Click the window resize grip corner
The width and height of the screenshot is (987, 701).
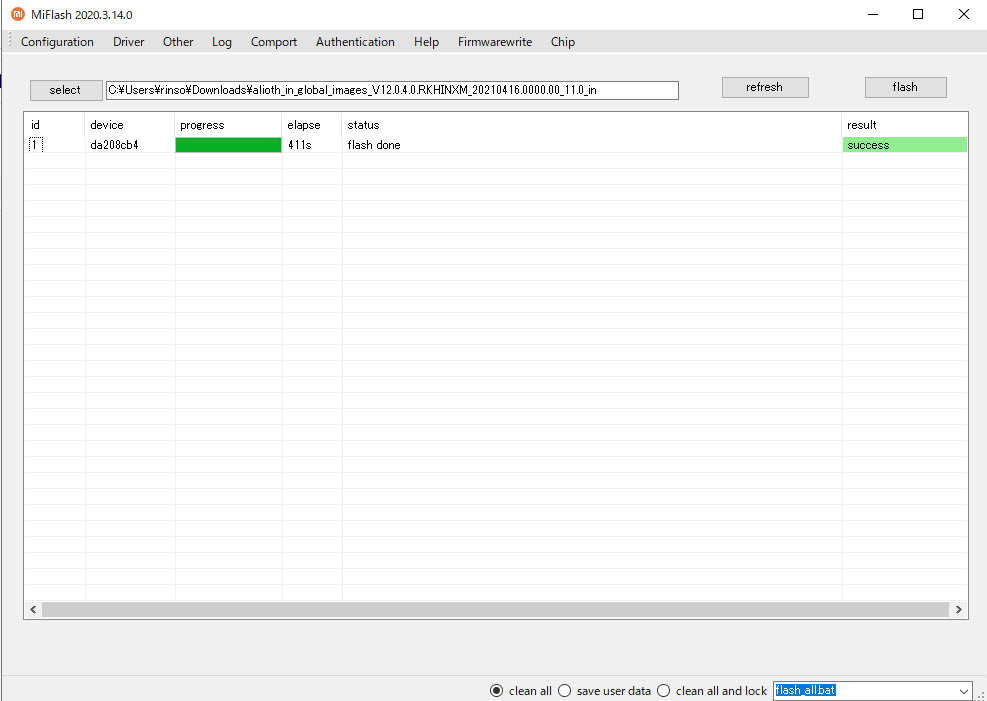click(x=980, y=694)
